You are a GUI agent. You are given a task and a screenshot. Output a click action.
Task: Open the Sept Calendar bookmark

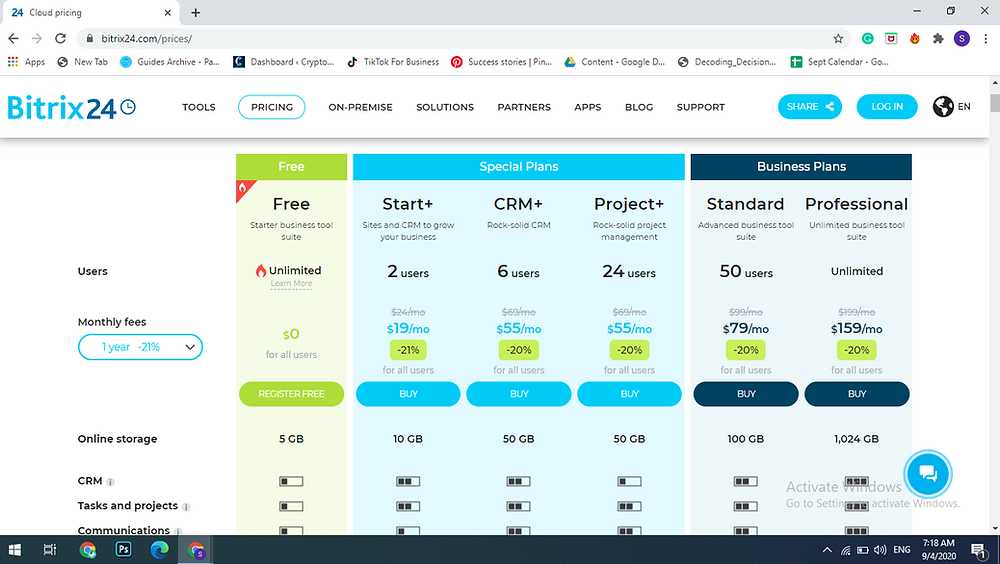pos(839,62)
